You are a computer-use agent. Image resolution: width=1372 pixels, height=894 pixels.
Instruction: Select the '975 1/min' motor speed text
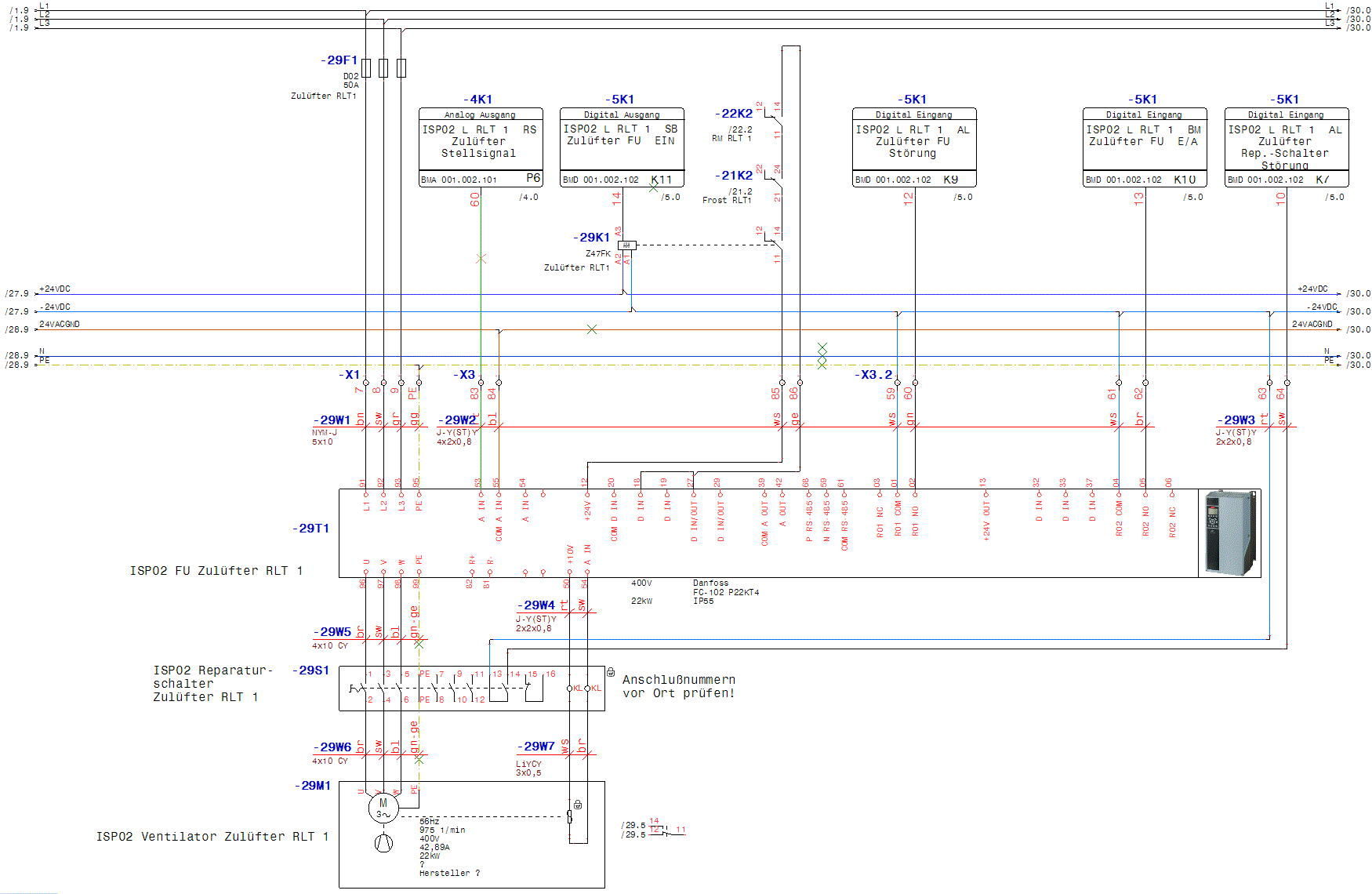coord(442,830)
